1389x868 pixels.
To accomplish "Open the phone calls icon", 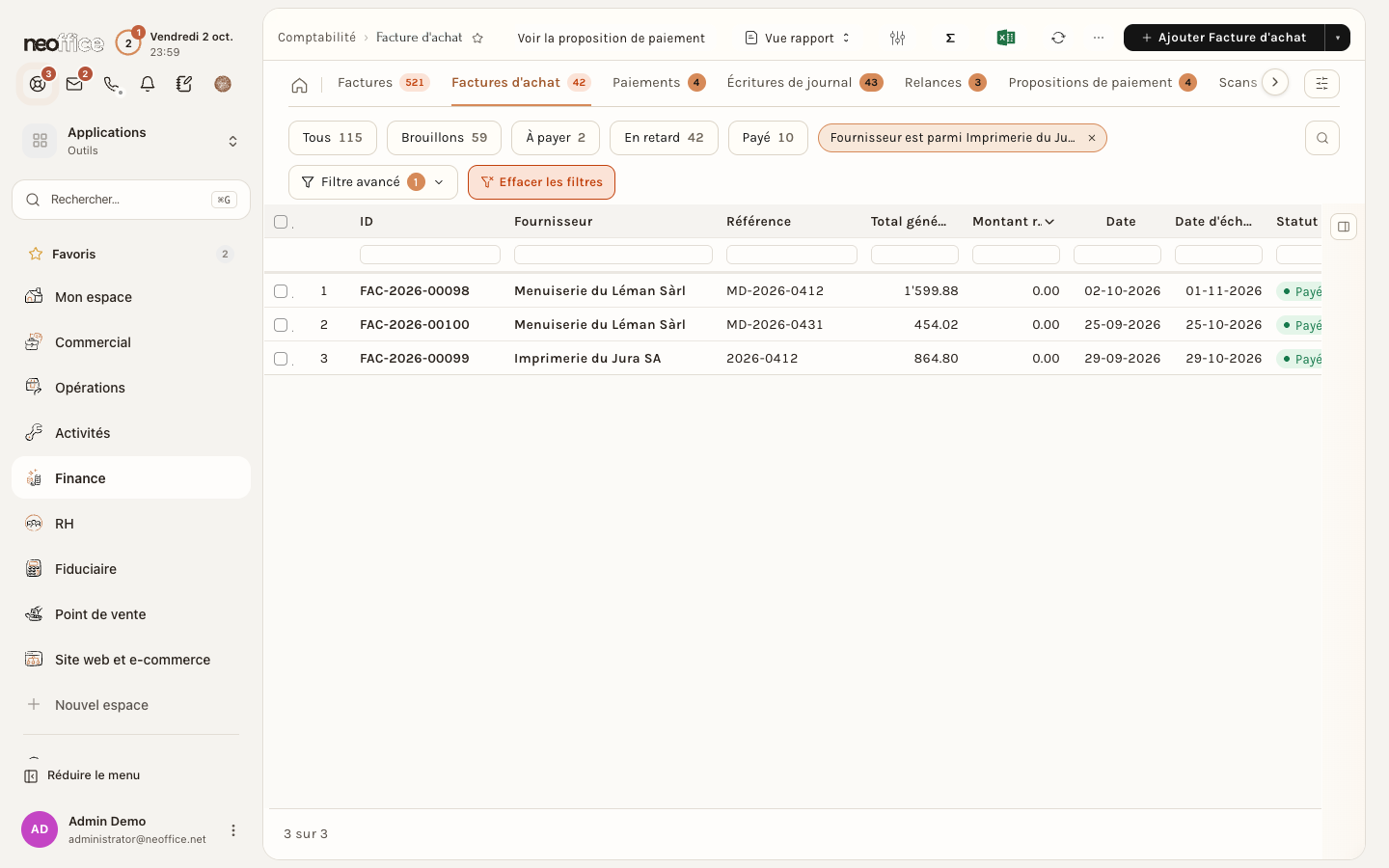I will 112,84.
